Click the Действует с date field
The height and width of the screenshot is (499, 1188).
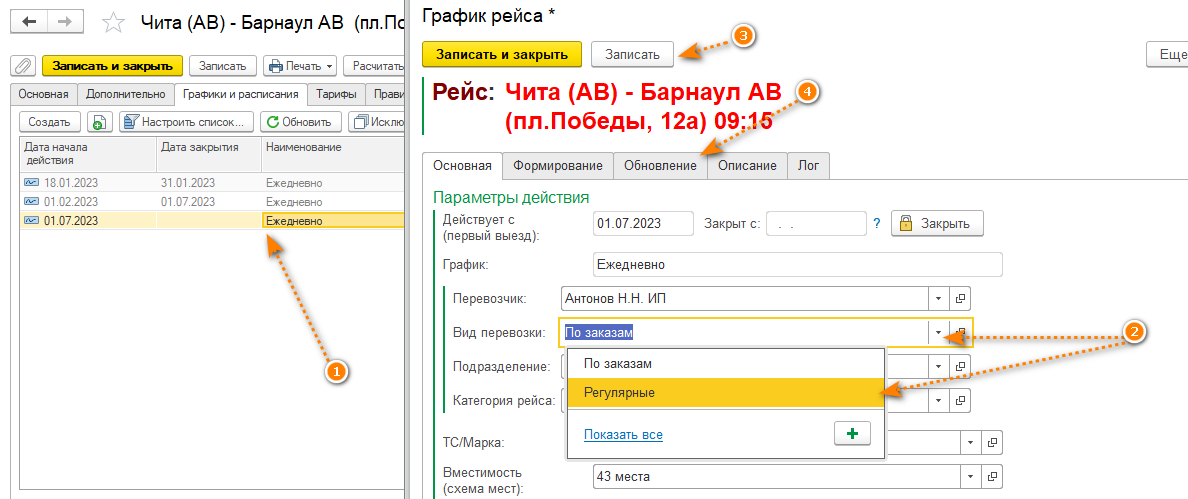642,223
